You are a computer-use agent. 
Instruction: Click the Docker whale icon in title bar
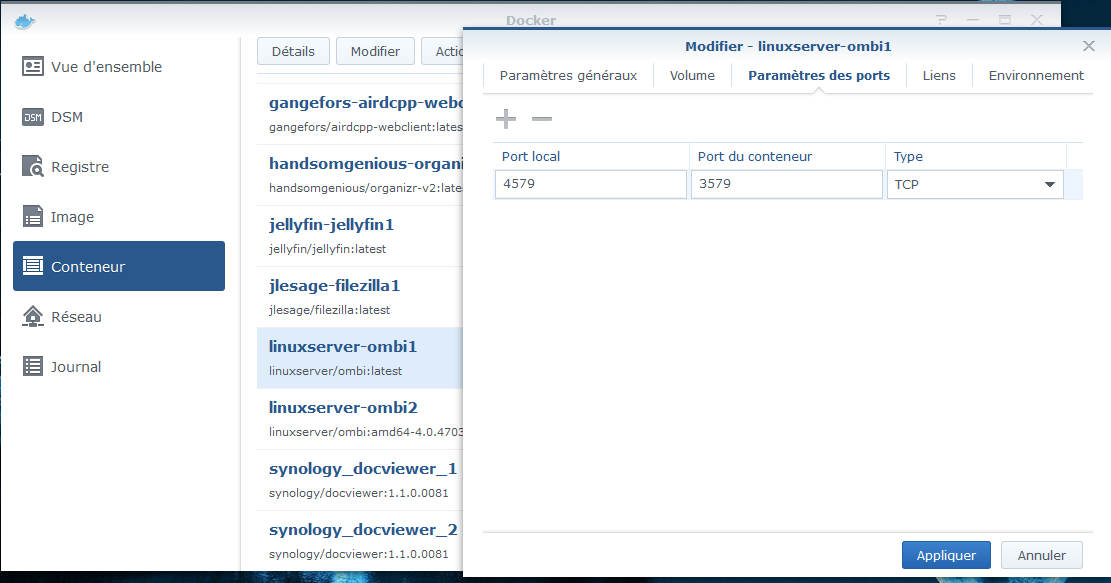click(x=25, y=21)
